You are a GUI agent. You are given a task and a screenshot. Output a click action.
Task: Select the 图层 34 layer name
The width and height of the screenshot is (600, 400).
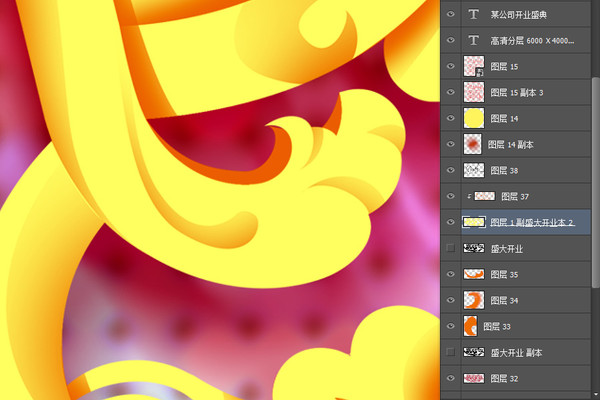[x=504, y=300]
